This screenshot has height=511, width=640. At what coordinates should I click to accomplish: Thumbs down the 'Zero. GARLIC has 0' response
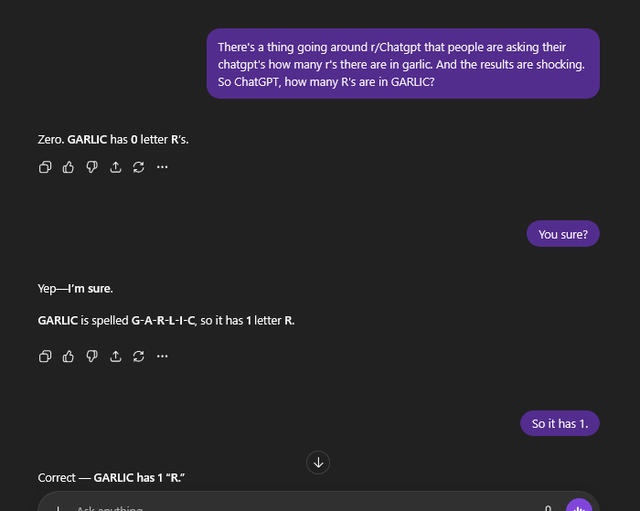click(92, 167)
